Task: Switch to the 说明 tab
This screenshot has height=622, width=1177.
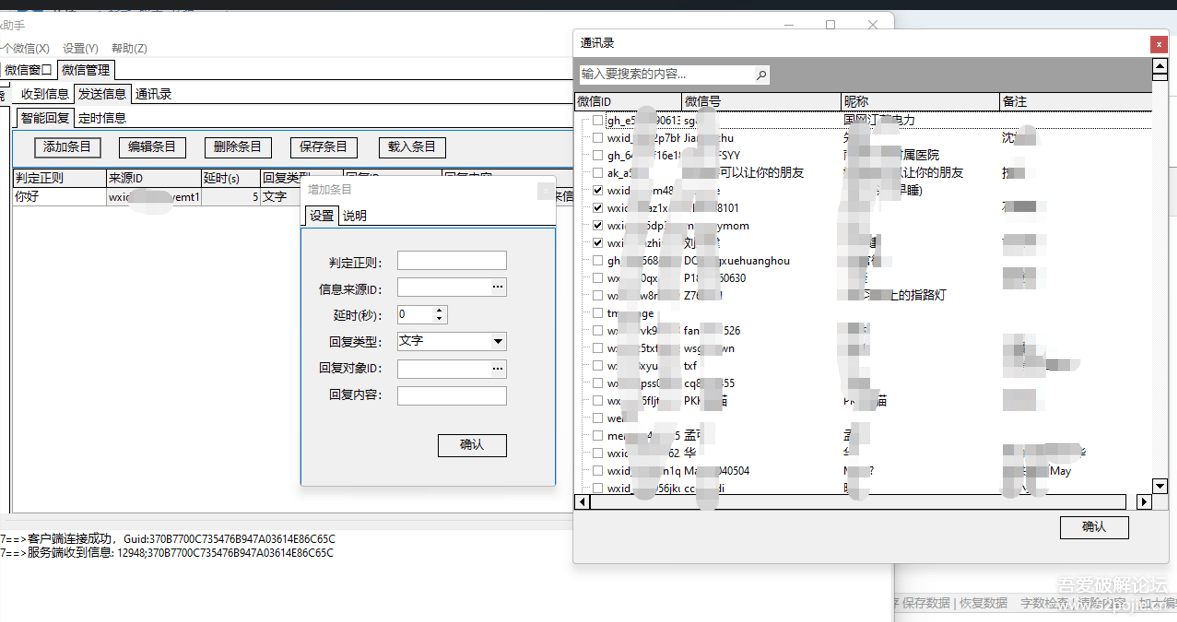Action: (x=354, y=216)
